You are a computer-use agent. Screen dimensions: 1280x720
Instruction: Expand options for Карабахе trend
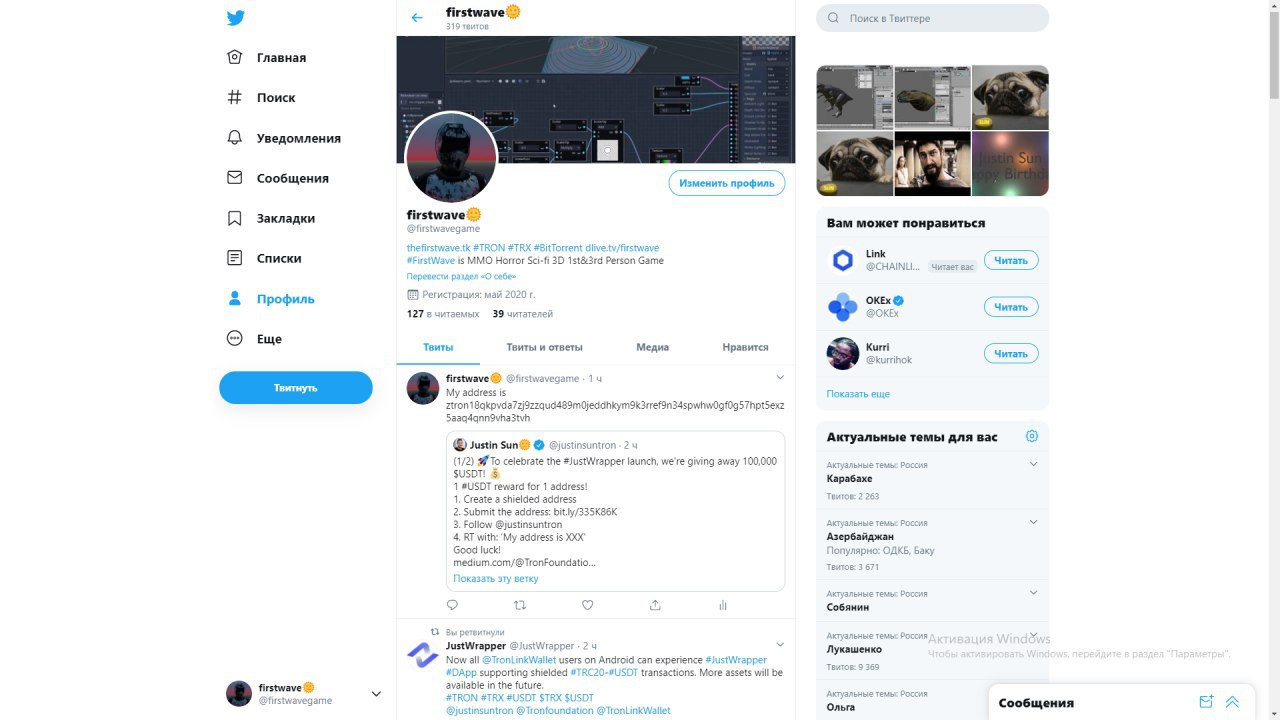[x=1034, y=464]
